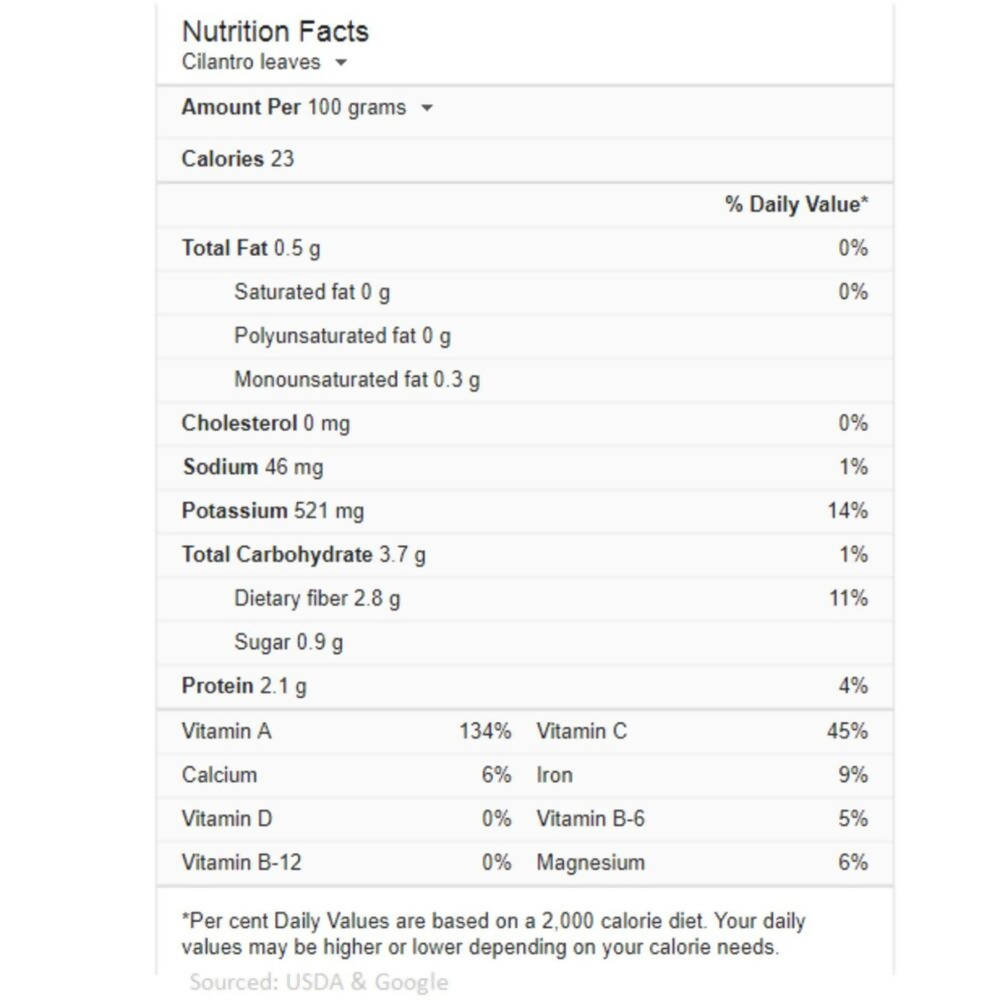This screenshot has width=1000, height=1000.
Task: Select the Nutrition Facts heading
Action: pos(274,31)
